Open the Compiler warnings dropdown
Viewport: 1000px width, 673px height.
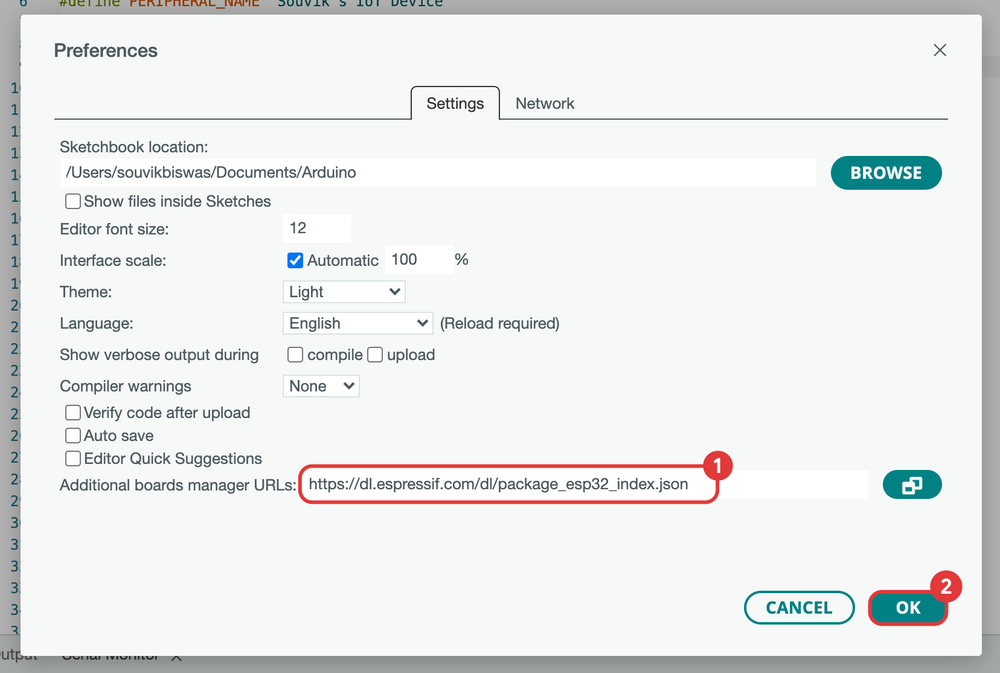320,385
